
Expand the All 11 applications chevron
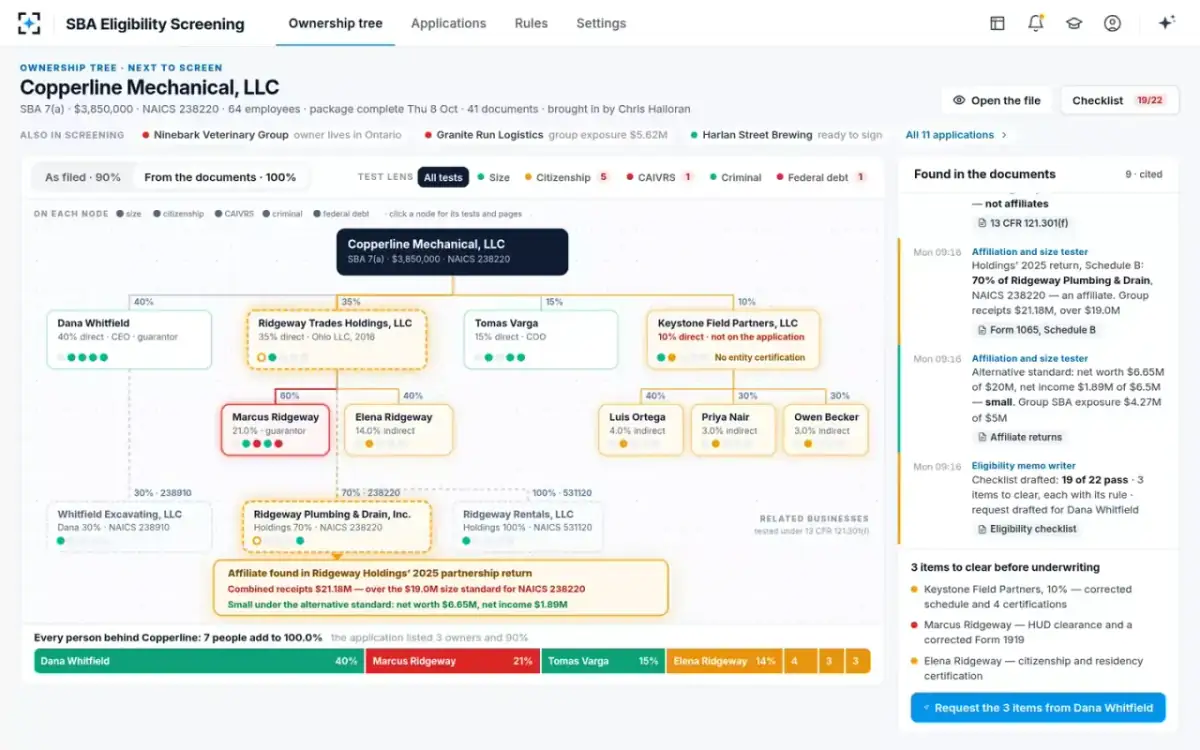point(1004,135)
